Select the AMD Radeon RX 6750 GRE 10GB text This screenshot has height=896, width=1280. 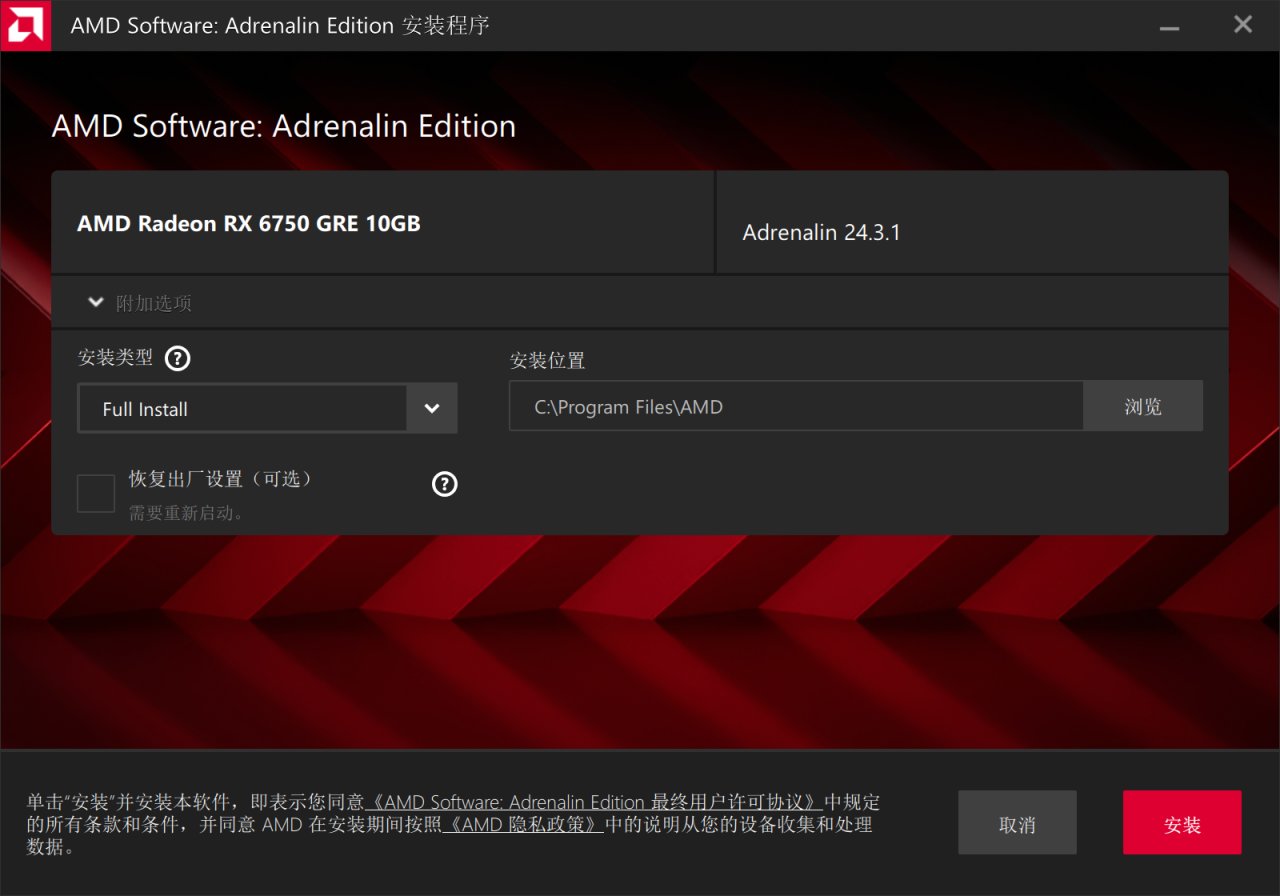tap(249, 223)
